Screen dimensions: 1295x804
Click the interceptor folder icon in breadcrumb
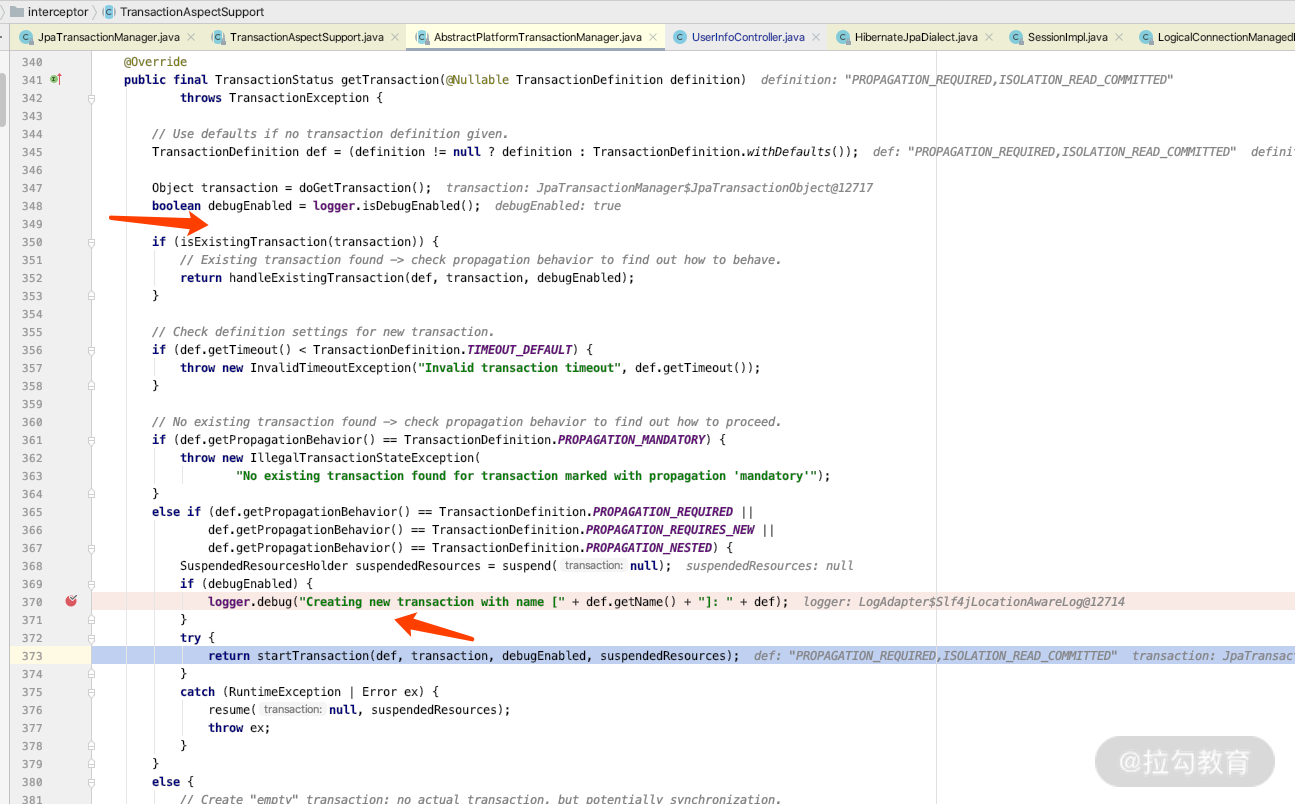pyautogui.click(x=16, y=12)
